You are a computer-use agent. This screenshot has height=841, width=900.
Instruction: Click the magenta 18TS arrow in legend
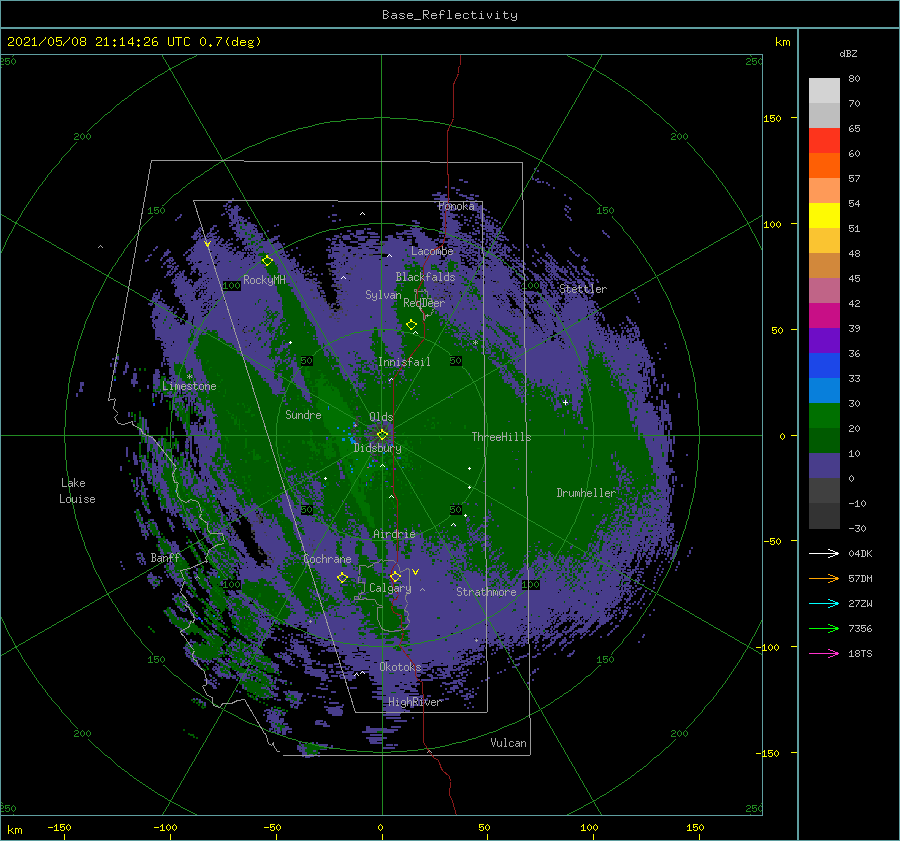click(824, 653)
